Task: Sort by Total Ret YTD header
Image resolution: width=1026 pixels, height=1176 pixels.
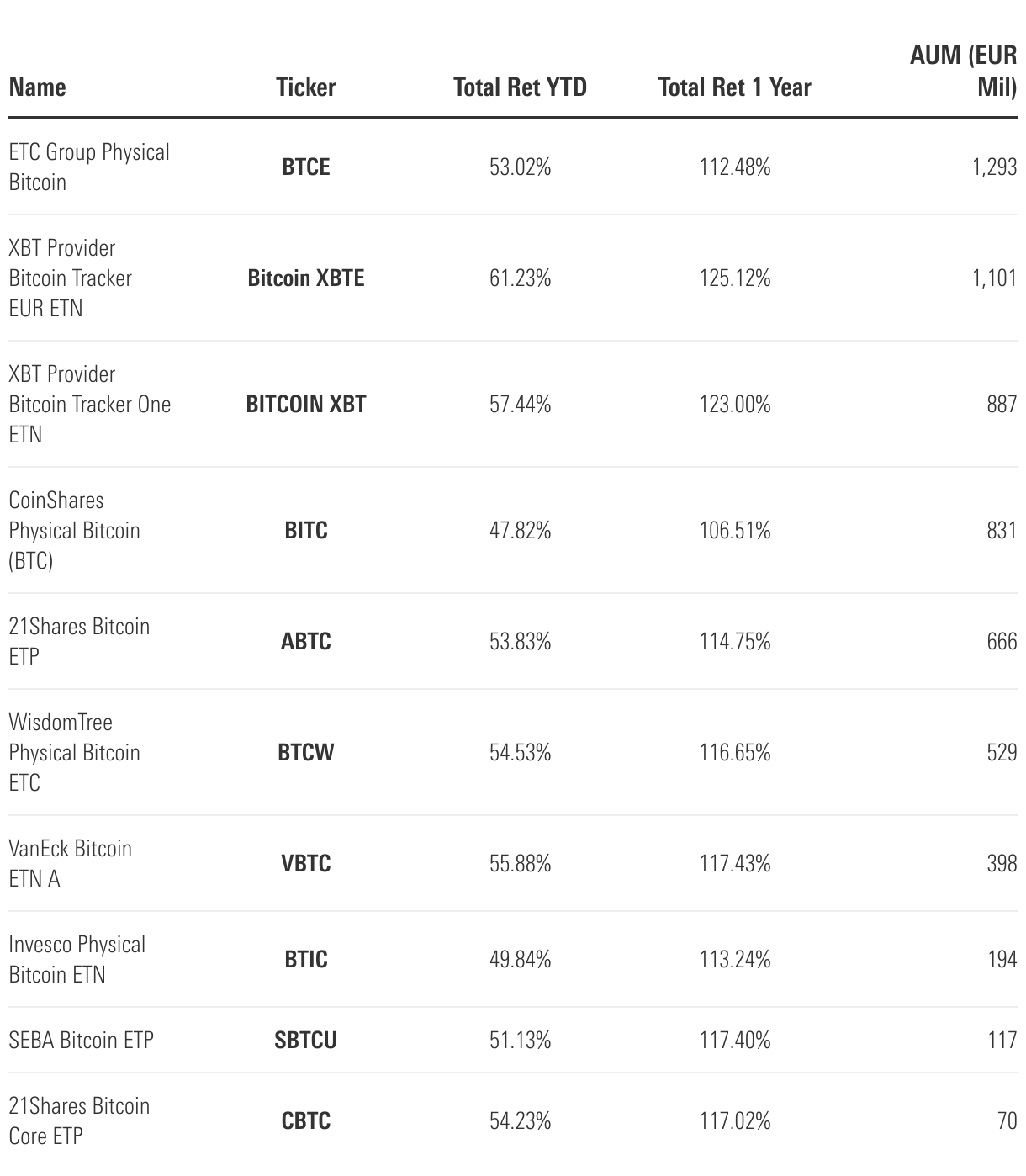Action: (520, 87)
